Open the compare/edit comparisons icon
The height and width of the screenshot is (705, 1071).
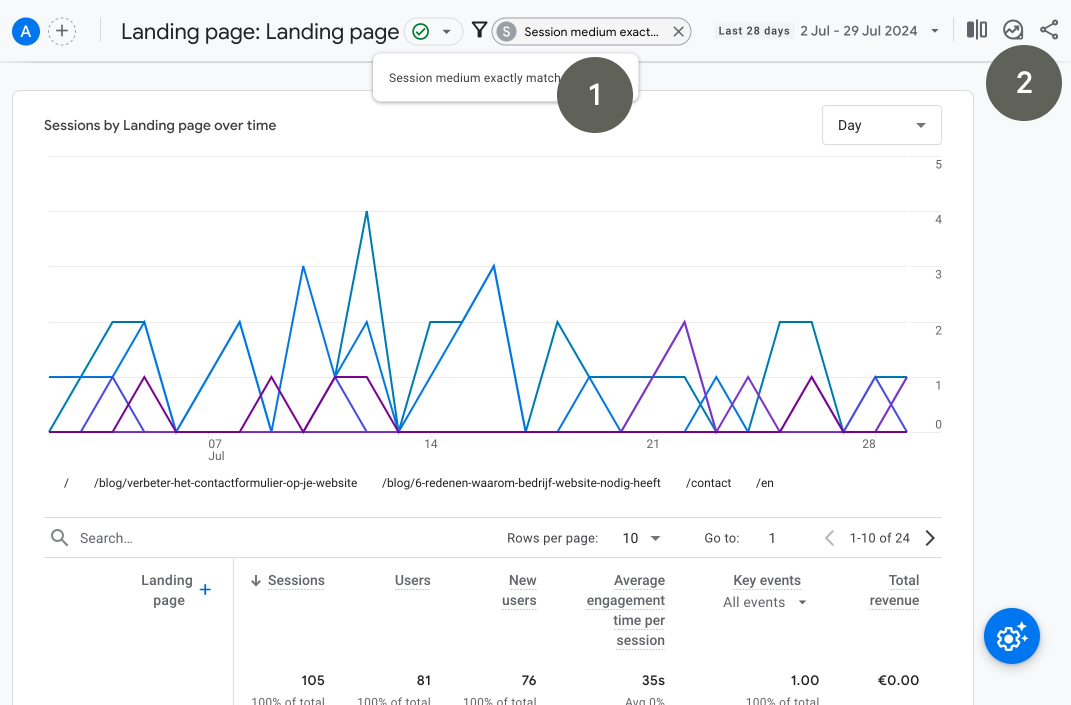[977, 30]
